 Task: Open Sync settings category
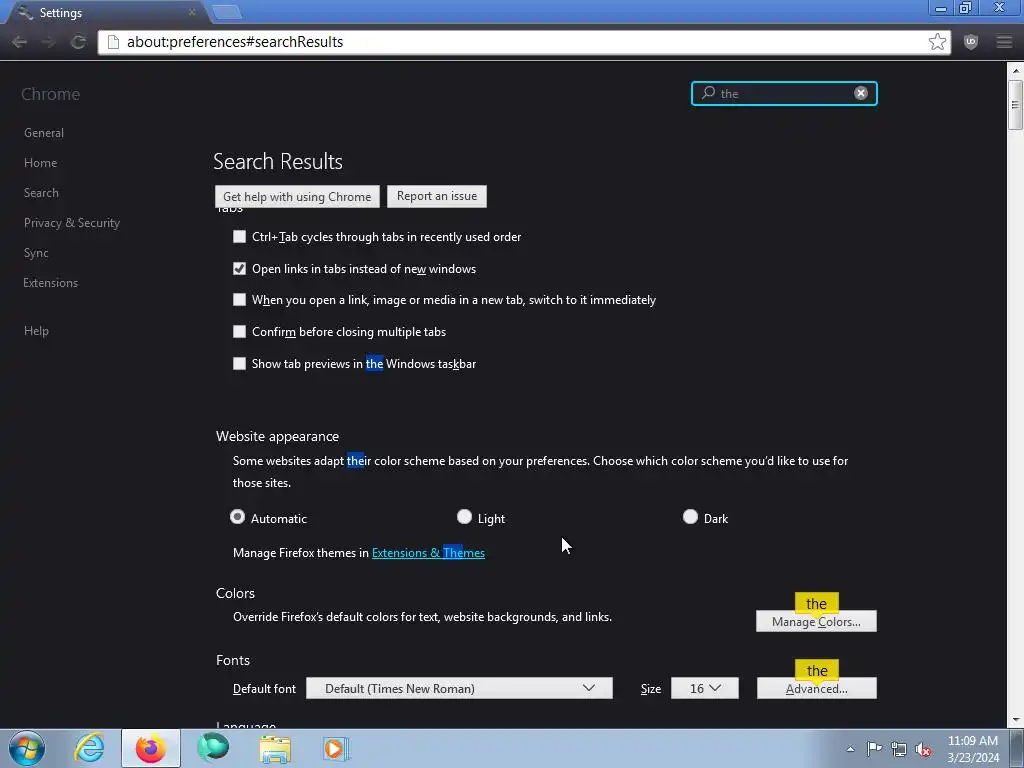pyautogui.click(x=36, y=253)
